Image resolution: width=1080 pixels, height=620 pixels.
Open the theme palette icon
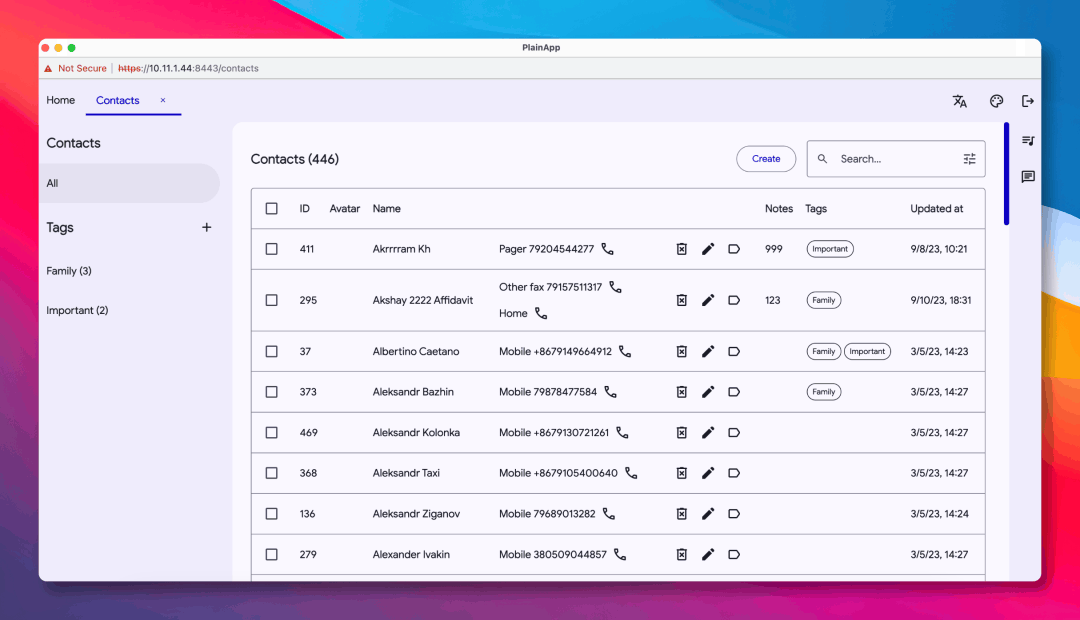pos(996,101)
